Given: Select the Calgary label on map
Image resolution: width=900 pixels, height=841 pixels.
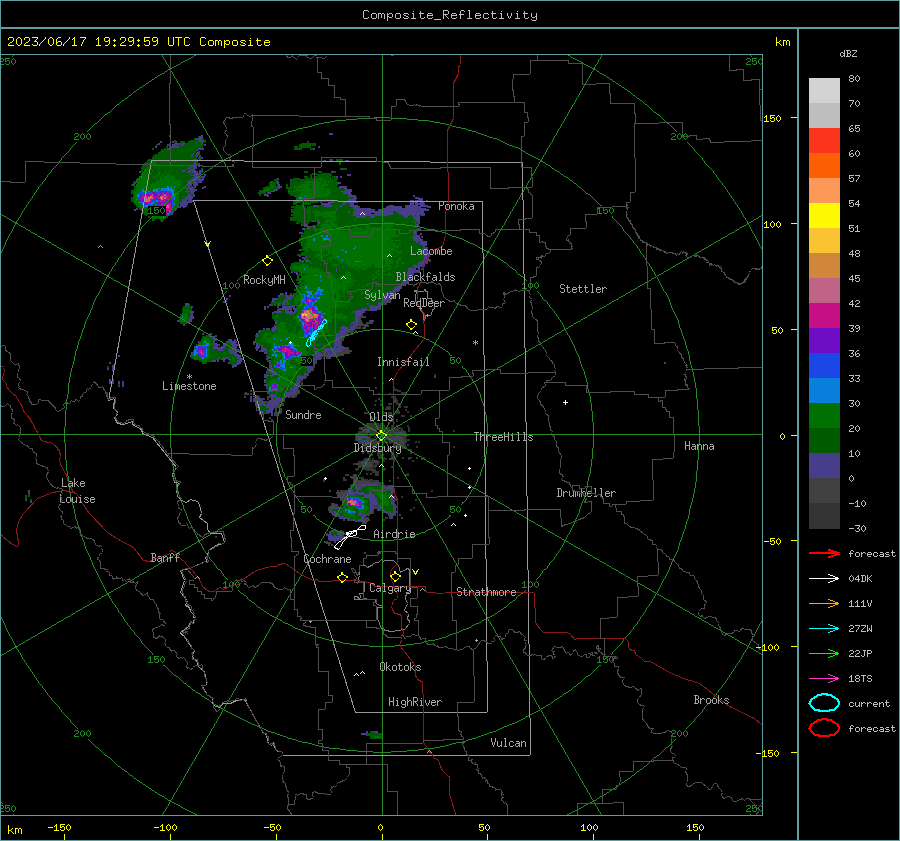Looking at the screenshot, I should 390,588.
